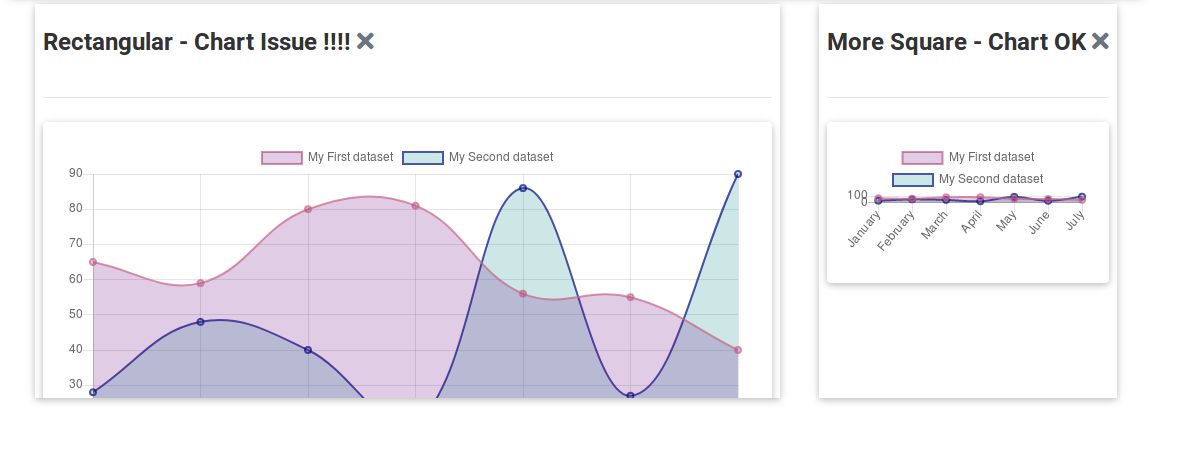Click the 50 y-axis label

tap(76, 314)
